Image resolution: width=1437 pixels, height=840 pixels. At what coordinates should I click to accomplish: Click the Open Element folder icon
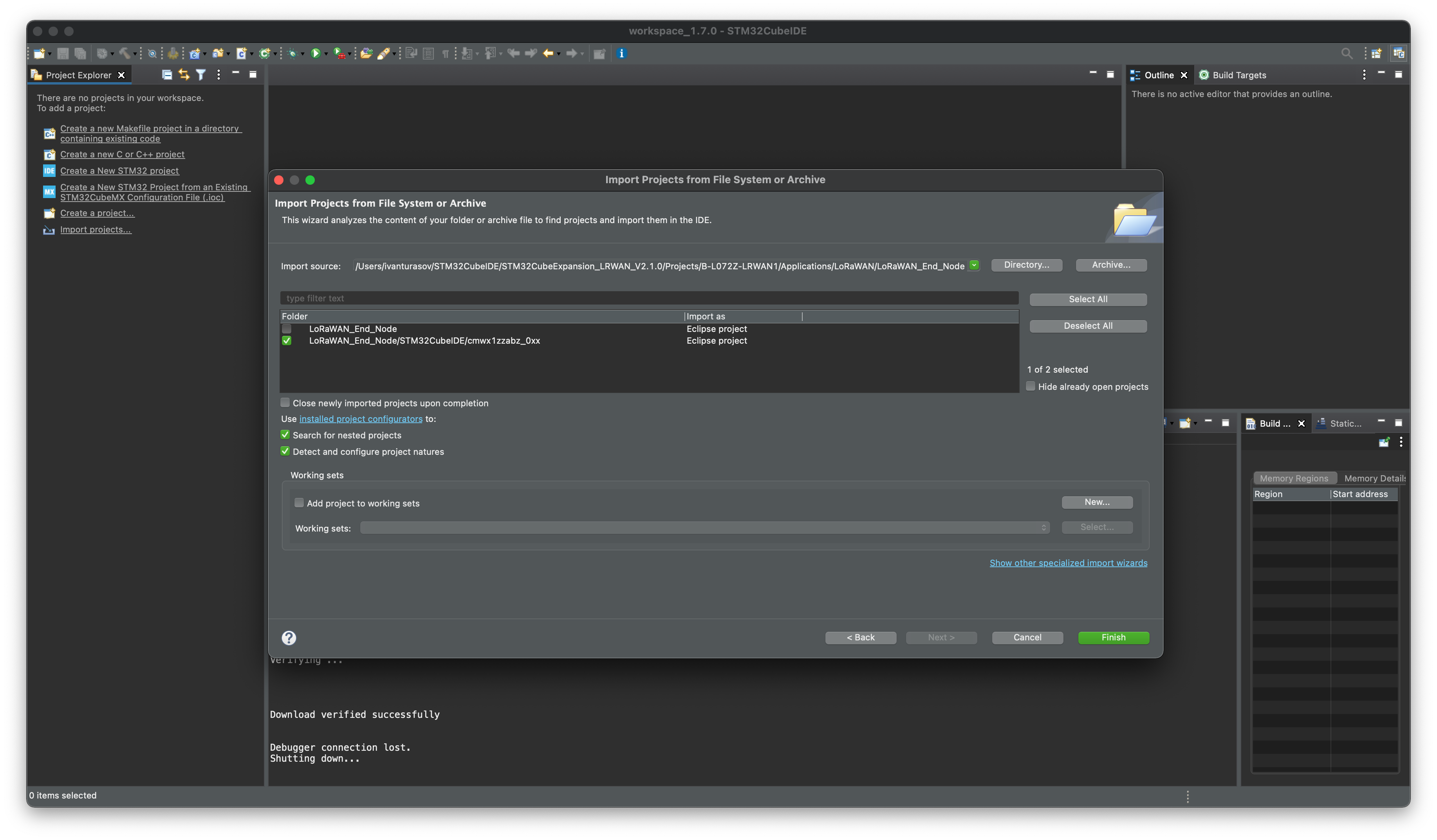point(366,54)
